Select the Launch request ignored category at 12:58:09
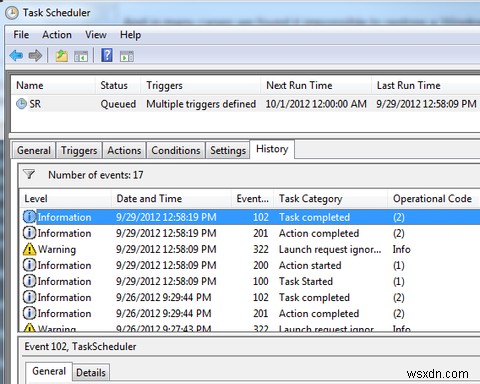Viewport: 480px width, 384px height. pos(330,249)
